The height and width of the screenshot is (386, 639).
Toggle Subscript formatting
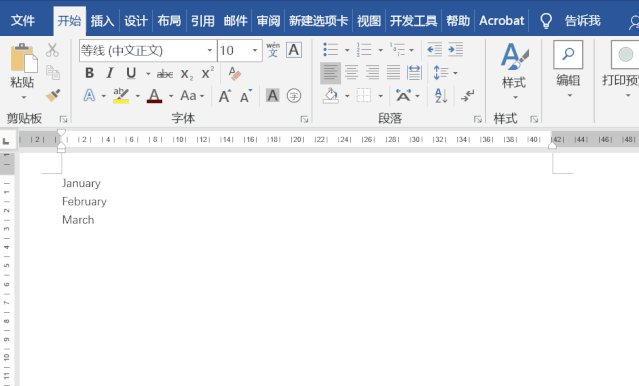coord(187,74)
